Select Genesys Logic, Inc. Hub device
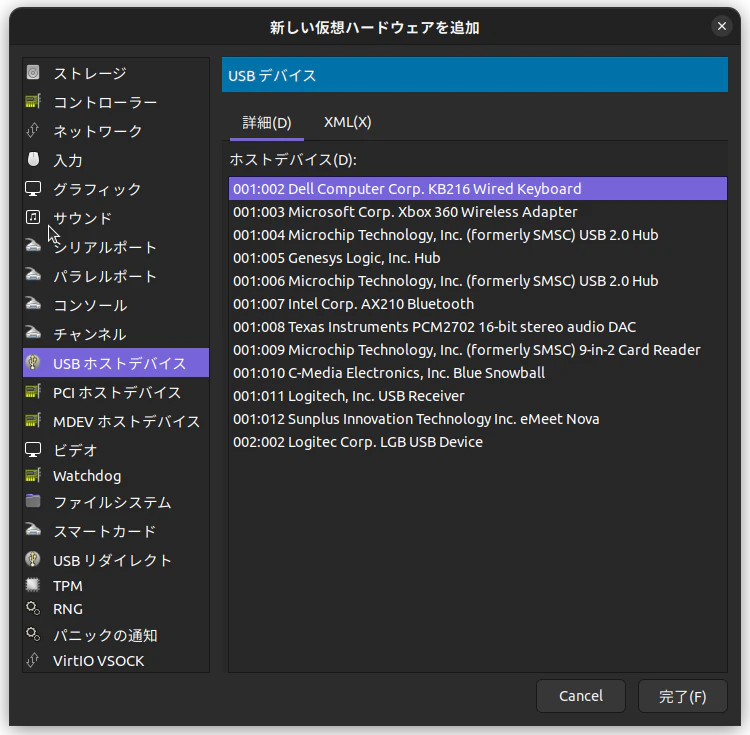This screenshot has width=750, height=735. (x=477, y=257)
